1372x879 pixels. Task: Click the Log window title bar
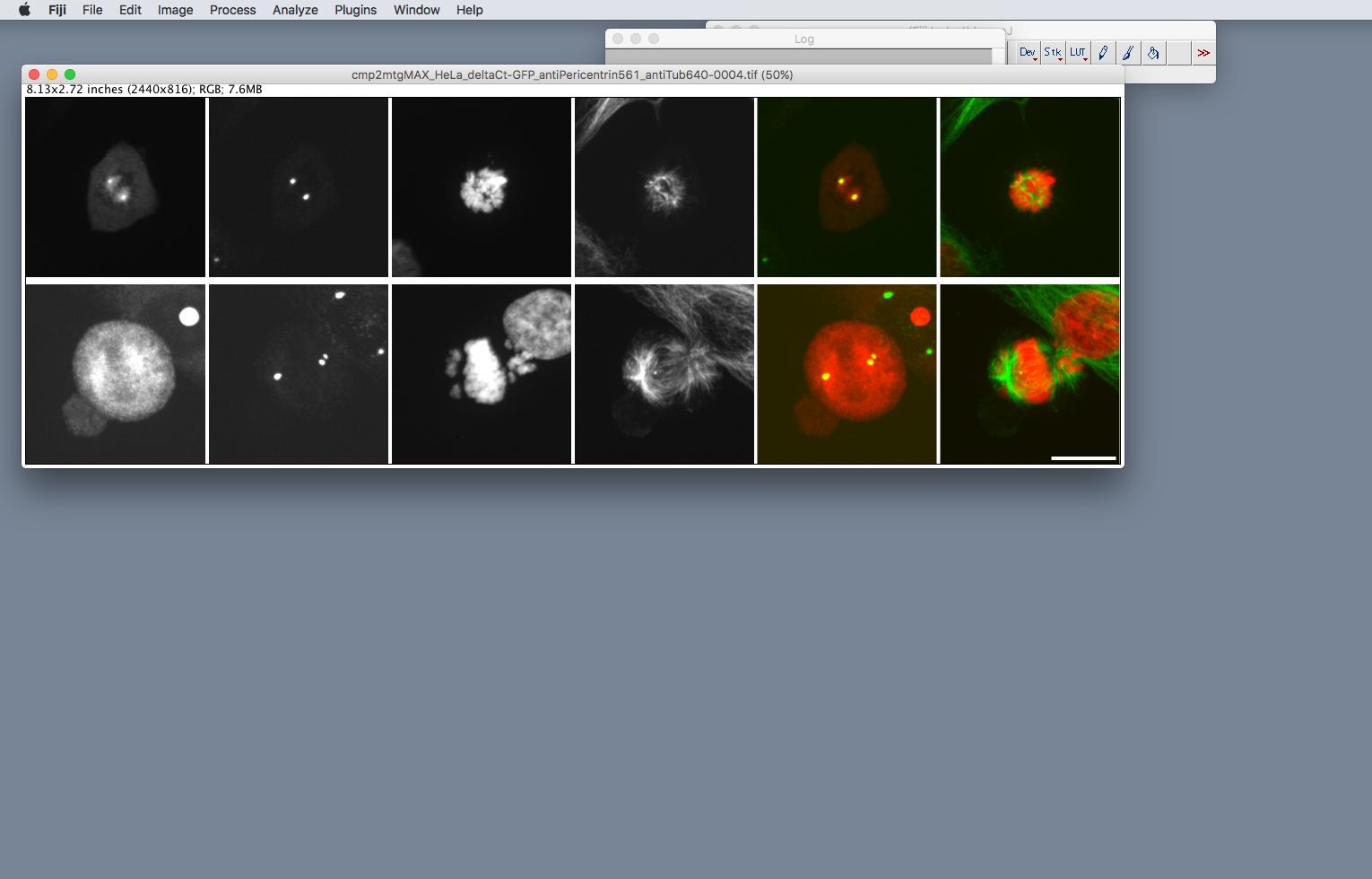[x=804, y=39]
